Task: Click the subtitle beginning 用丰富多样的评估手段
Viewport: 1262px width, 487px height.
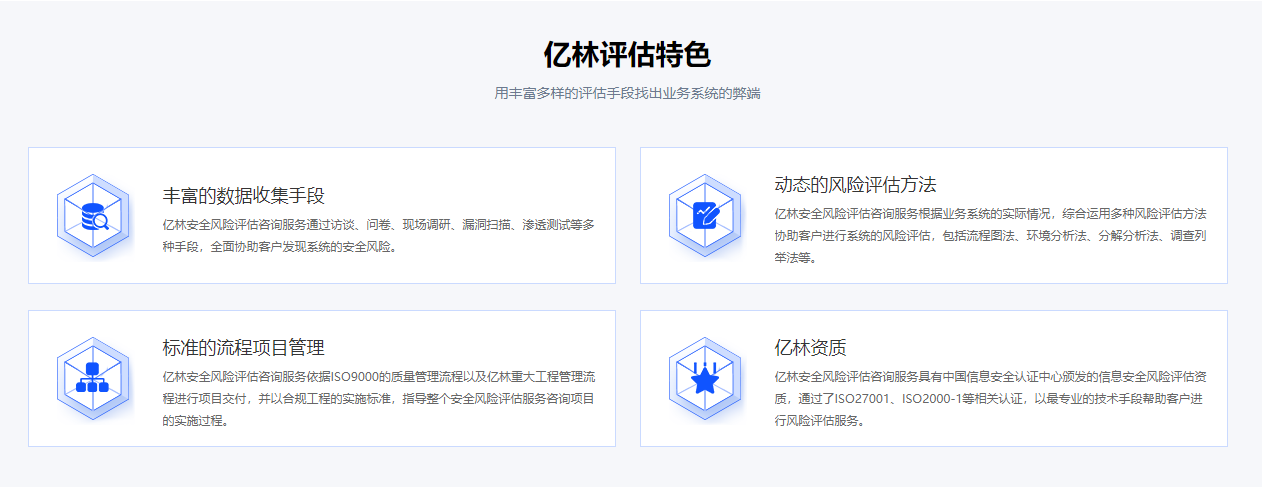Action: (627, 93)
